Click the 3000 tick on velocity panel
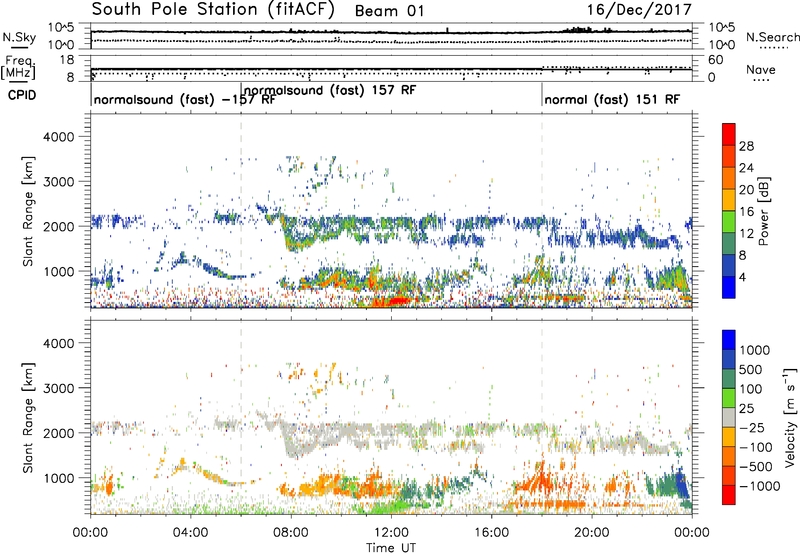Screen dimensions: 800x554 pyautogui.click(x=58, y=388)
